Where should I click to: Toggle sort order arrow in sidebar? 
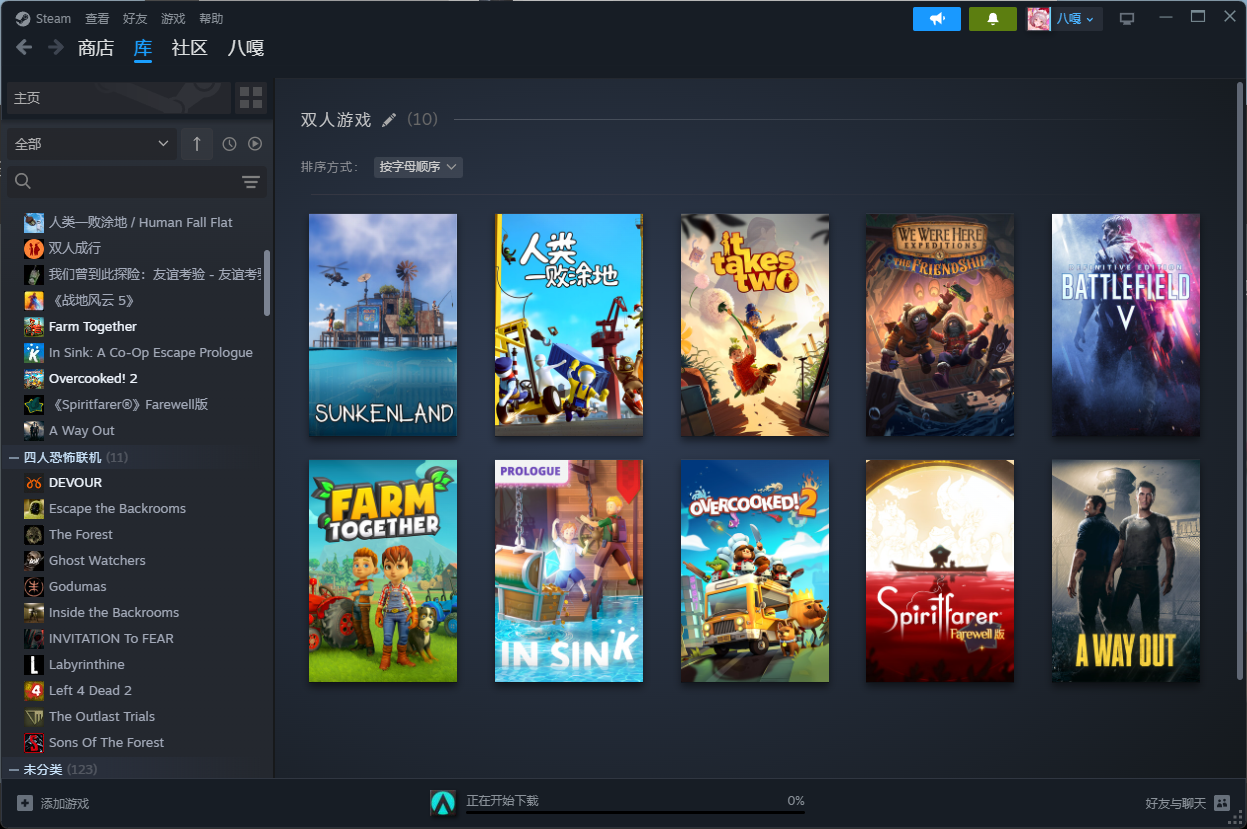[x=197, y=144]
